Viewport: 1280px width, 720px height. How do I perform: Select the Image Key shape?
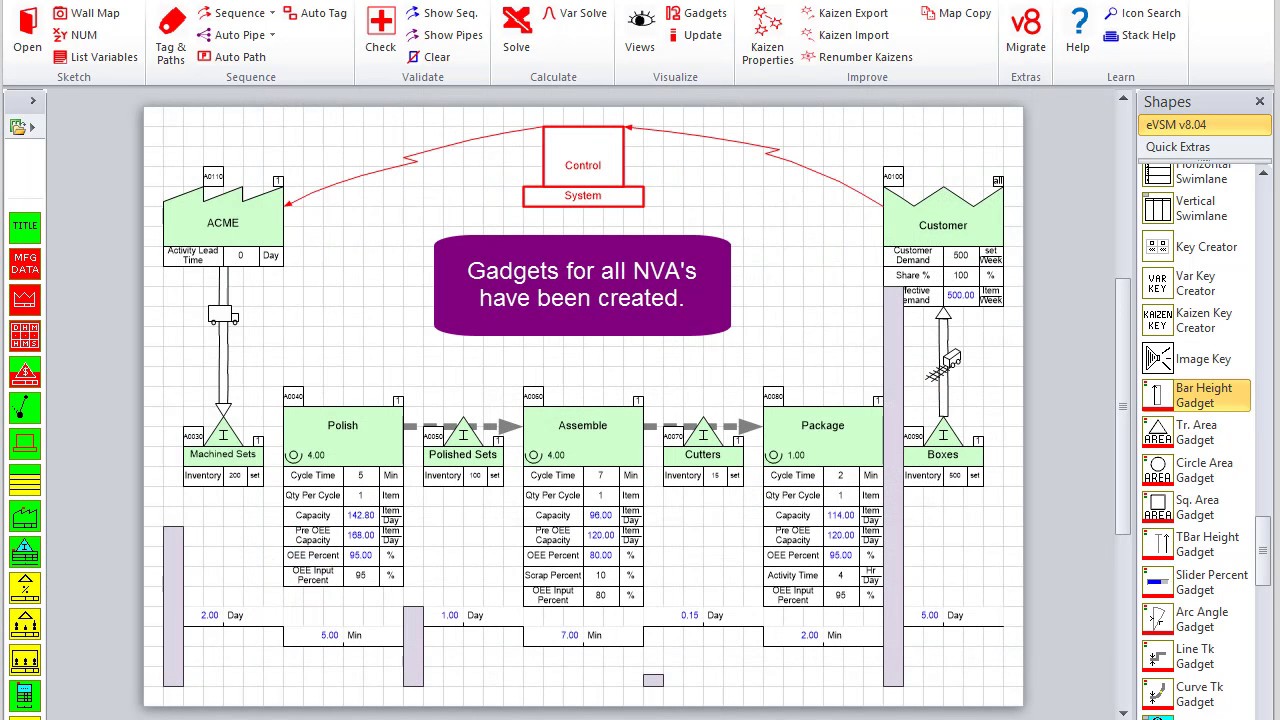1196,359
